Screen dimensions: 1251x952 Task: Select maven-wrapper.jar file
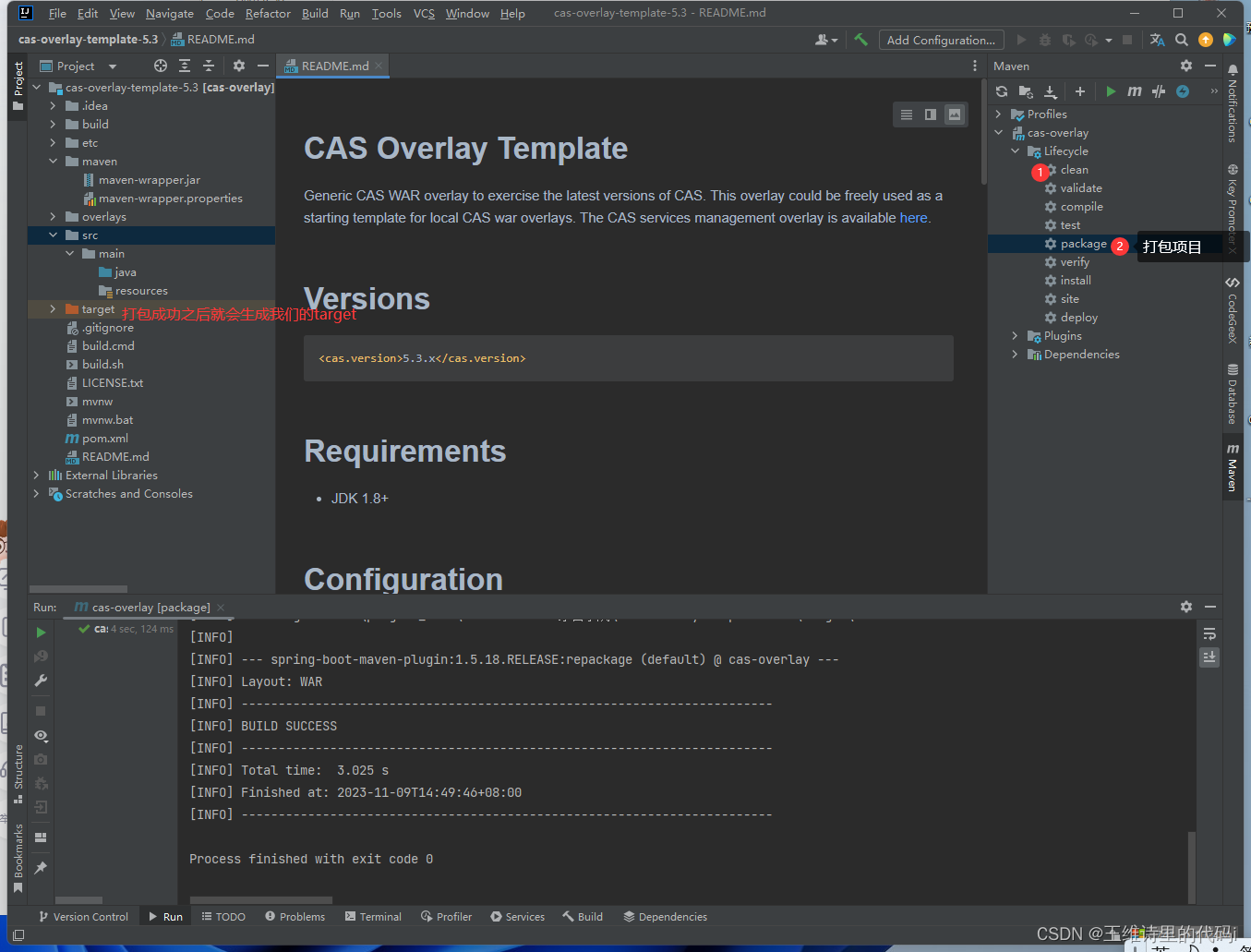pyautogui.click(x=150, y=180)
